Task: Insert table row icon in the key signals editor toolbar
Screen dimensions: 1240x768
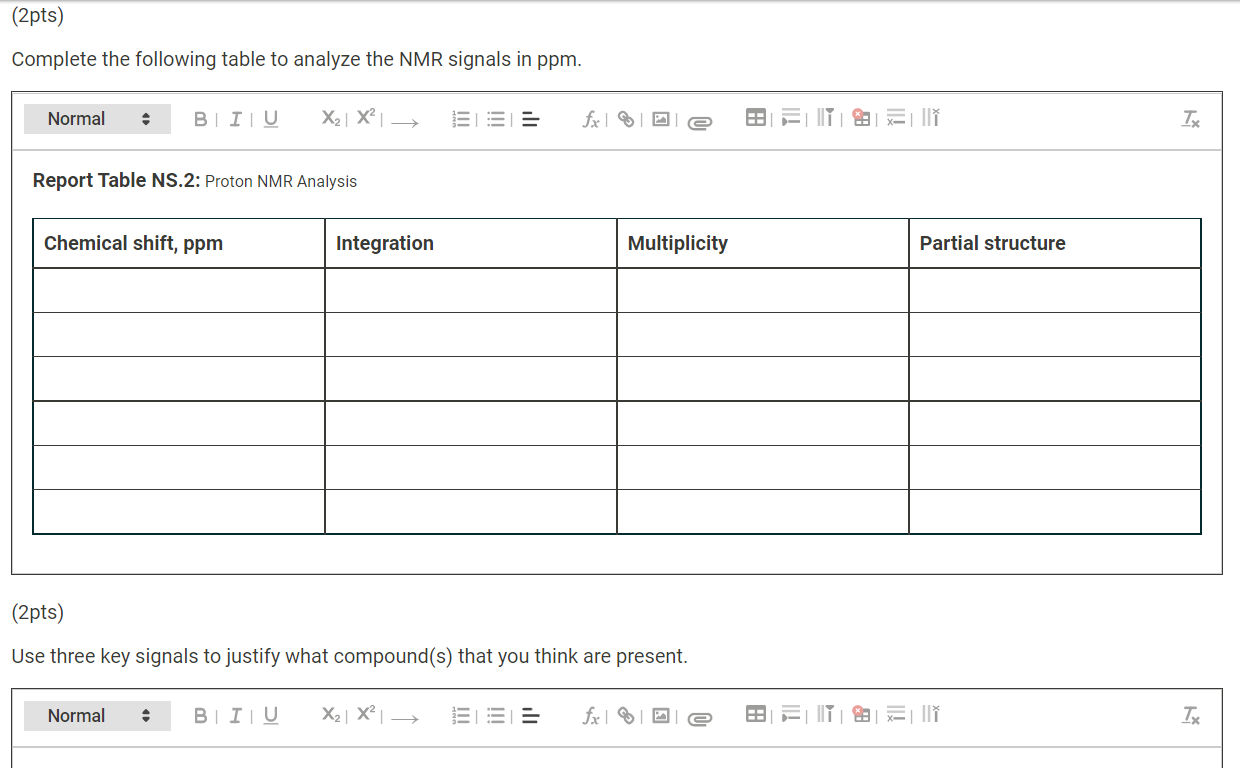Action: pos(791,716)
